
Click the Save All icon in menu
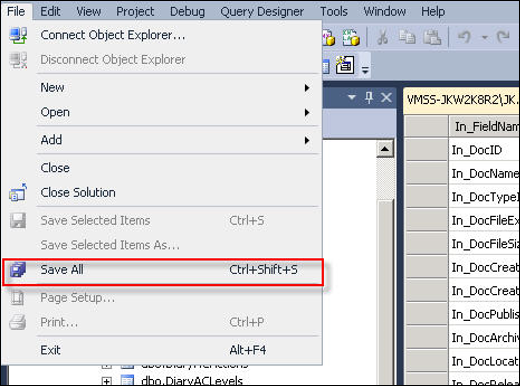(x=18, y=270)
